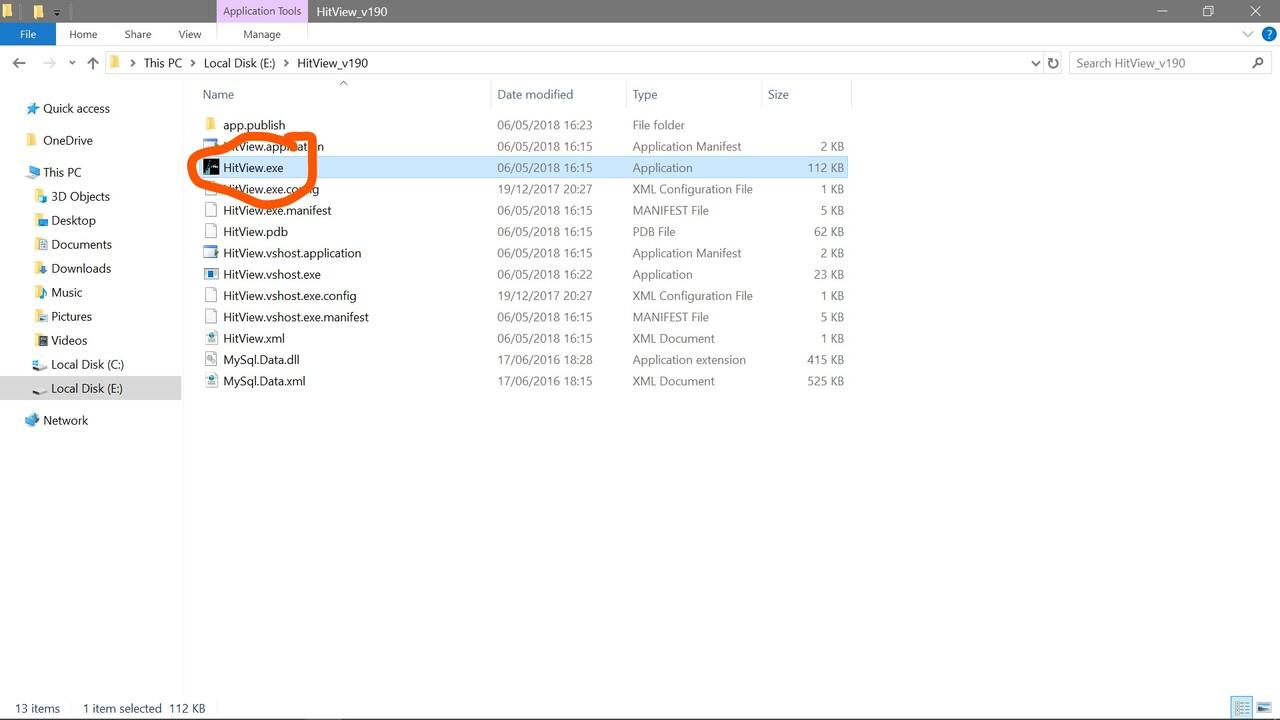Sort files by Date modified column
The width and height of the screenshot is (1280, 720).
(x=535, y=95)
